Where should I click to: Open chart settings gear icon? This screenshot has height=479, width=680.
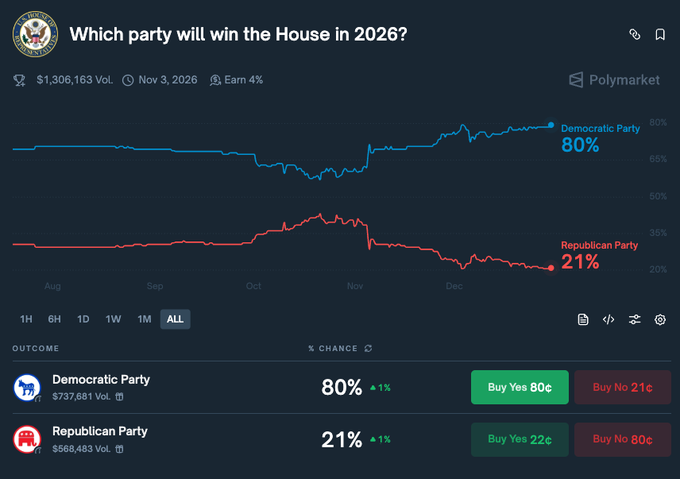click(x=660, y=319)
